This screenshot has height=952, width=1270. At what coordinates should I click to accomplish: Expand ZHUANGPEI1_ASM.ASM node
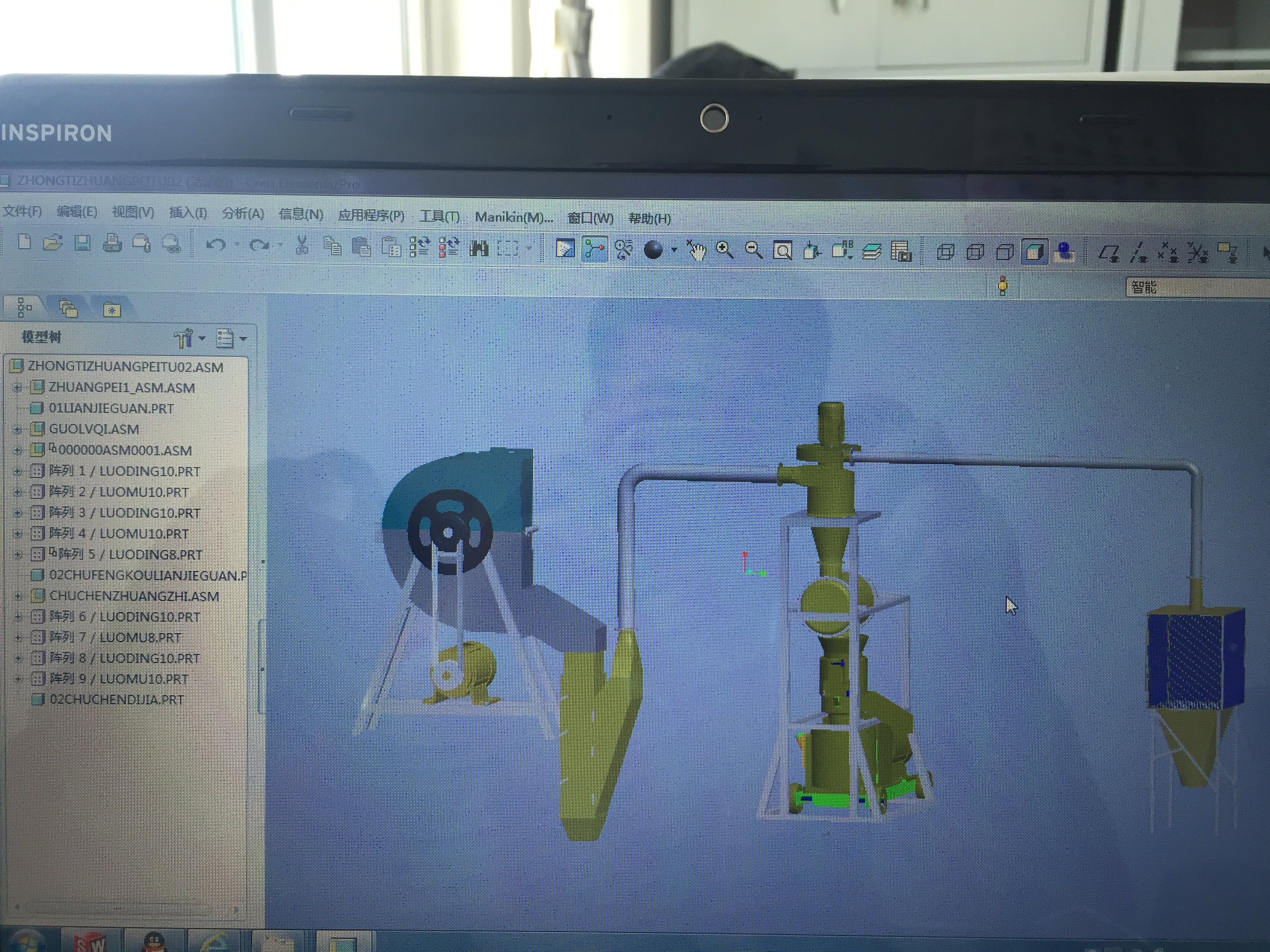pyautogui.click(x=17, y=387)
